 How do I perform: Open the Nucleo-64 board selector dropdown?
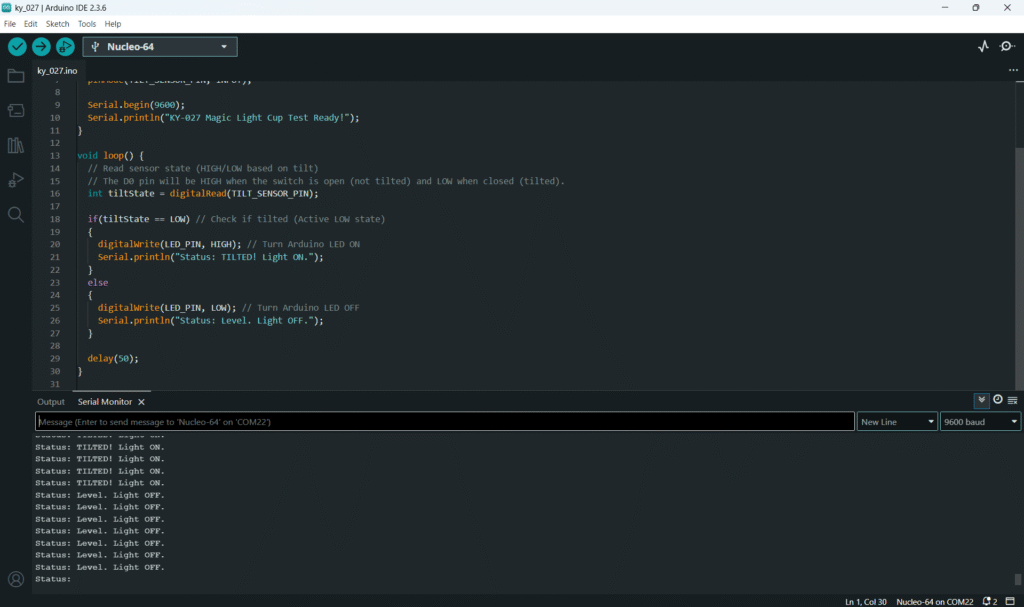click(x=160, y=47)
